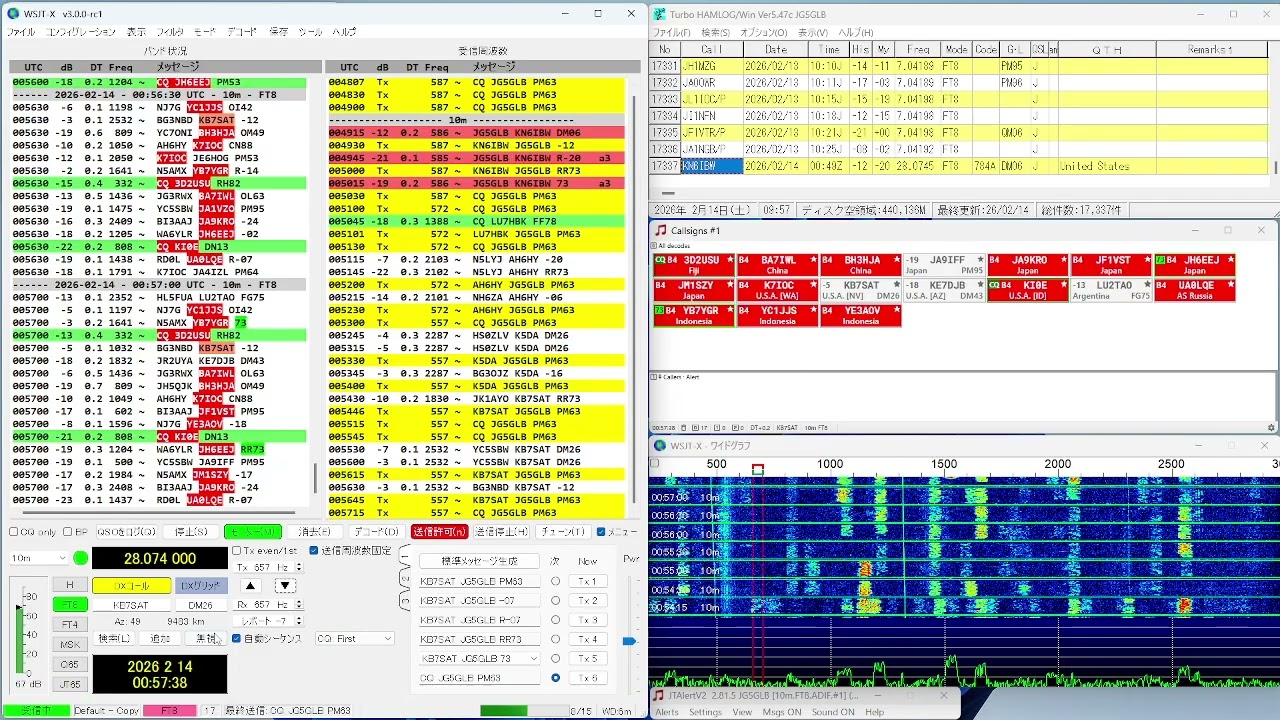Image resolution: width=1280 pixels, height=720 pixels.
Task: Adjust the Pwr power slider
Action: click(x=629, y=640)
